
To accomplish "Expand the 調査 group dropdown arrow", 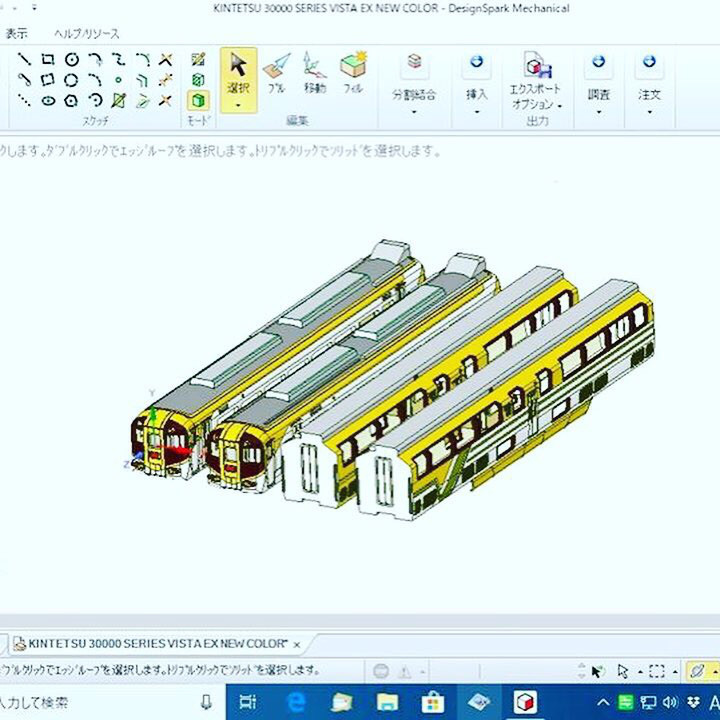I will pyautogui.click(x=599, y=112).
